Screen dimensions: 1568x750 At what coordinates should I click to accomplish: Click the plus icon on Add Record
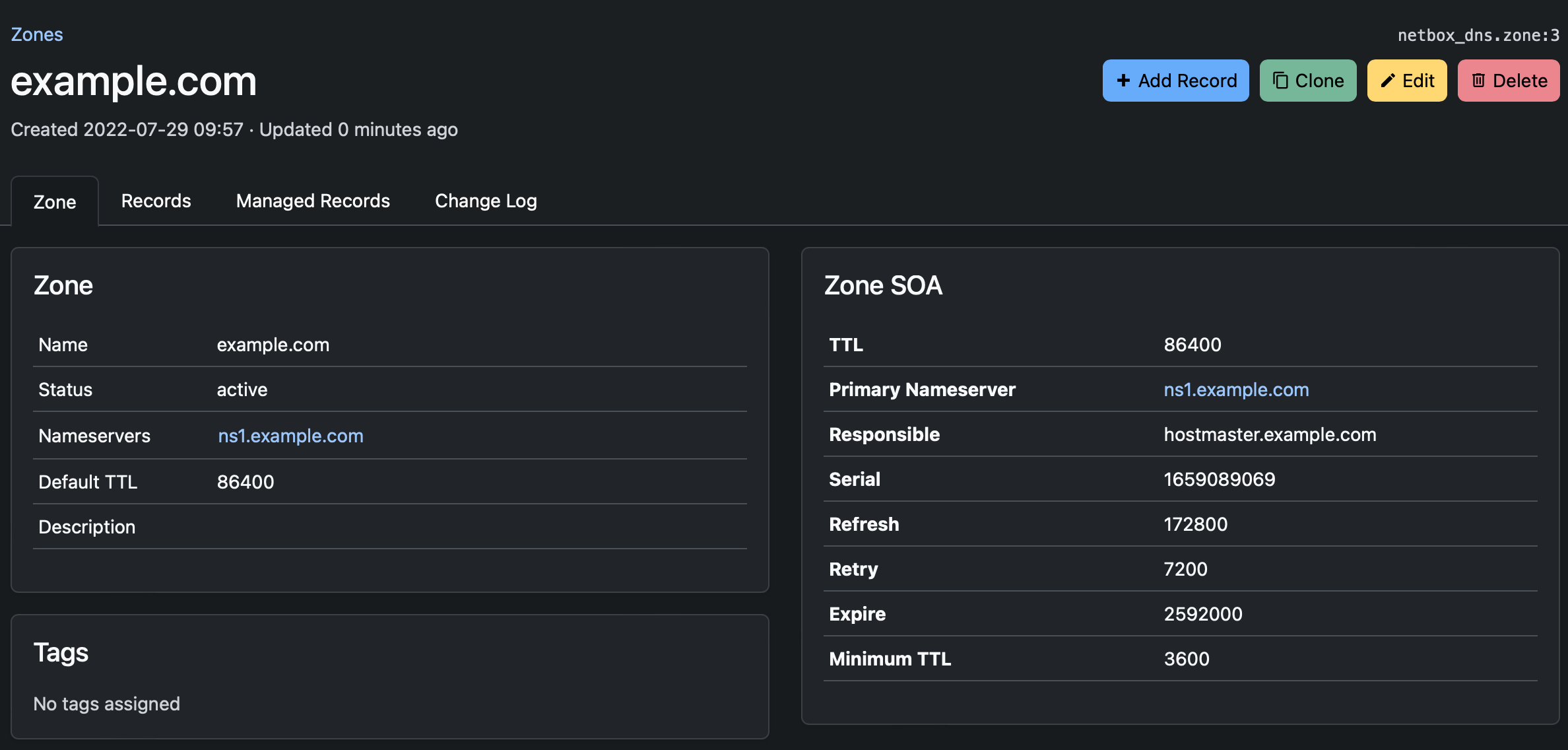pyautogui.click(x=1123, y=81)
